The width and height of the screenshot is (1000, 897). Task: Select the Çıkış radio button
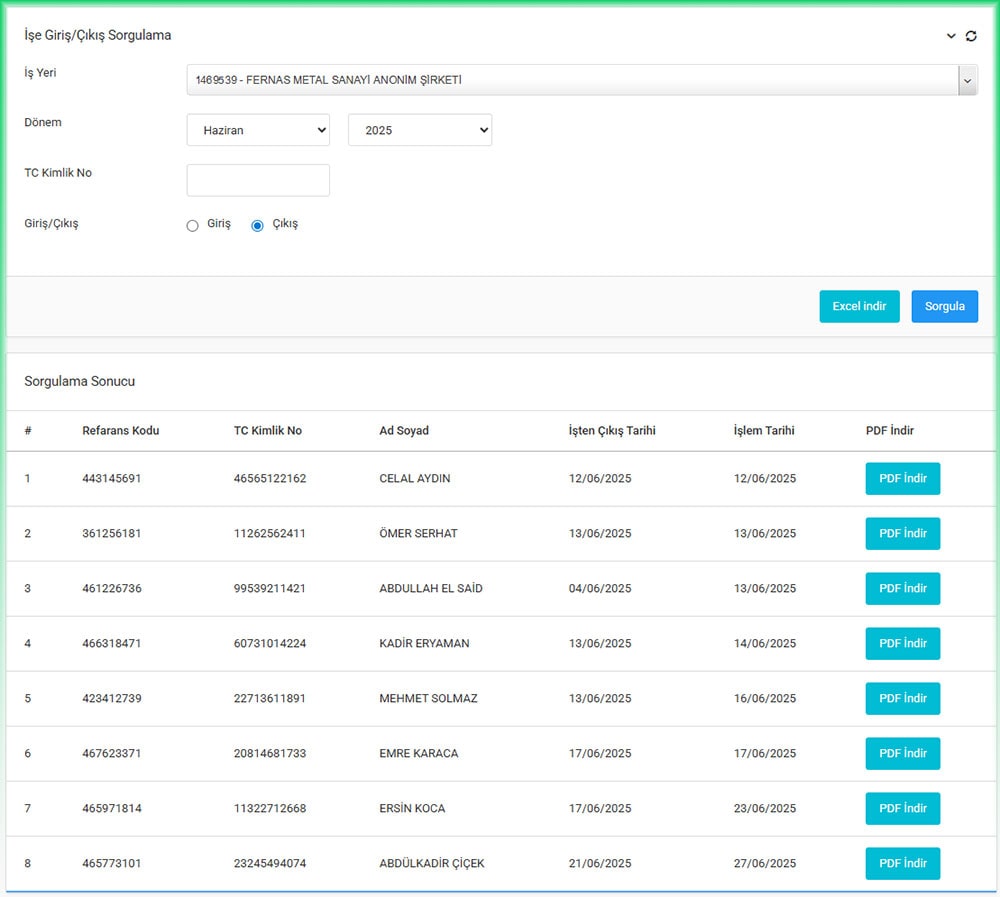257,226
